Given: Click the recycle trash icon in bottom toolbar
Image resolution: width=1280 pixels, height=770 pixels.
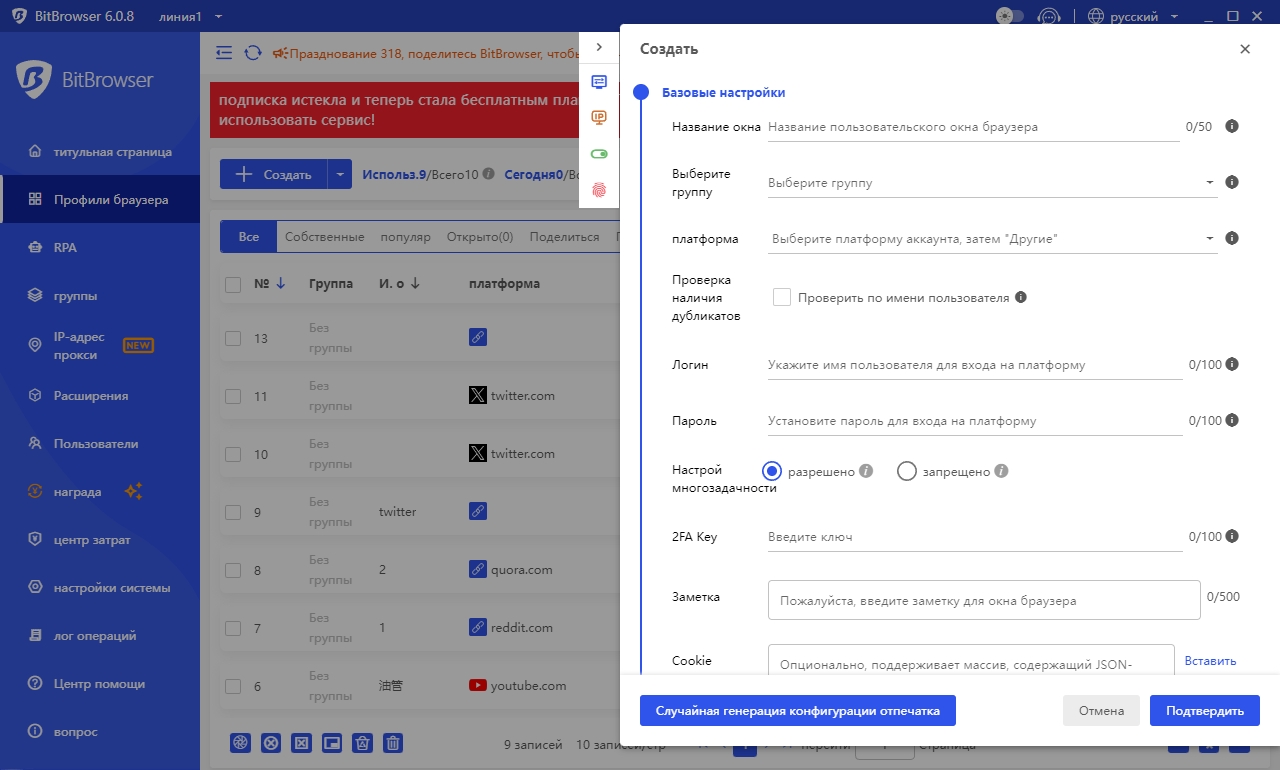Looking at the screenshot, I should (x=363, y=743).
